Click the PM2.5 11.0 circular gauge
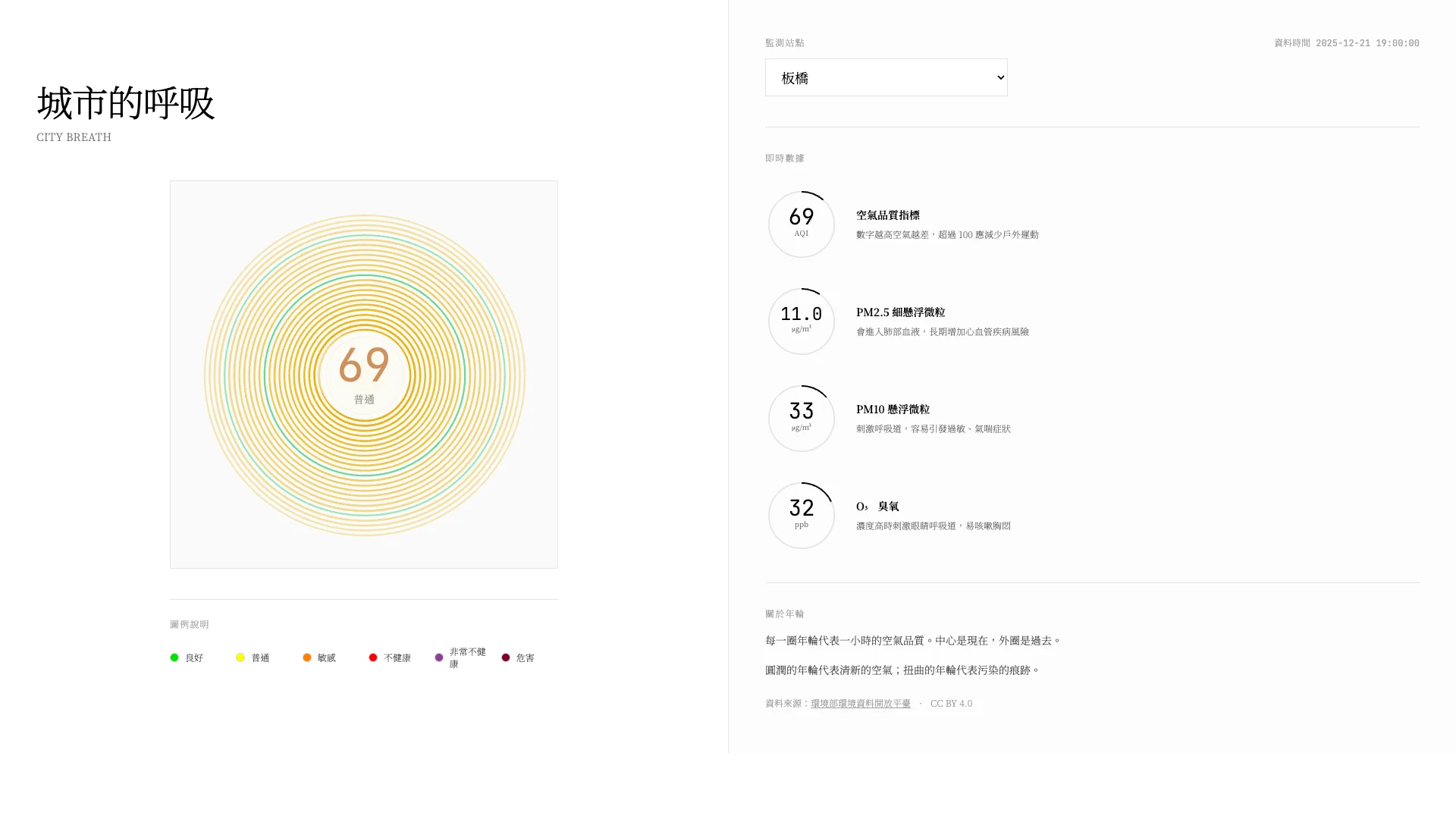Image resolution: width=1456 pixels, height=819 pixels. point(802,322)
